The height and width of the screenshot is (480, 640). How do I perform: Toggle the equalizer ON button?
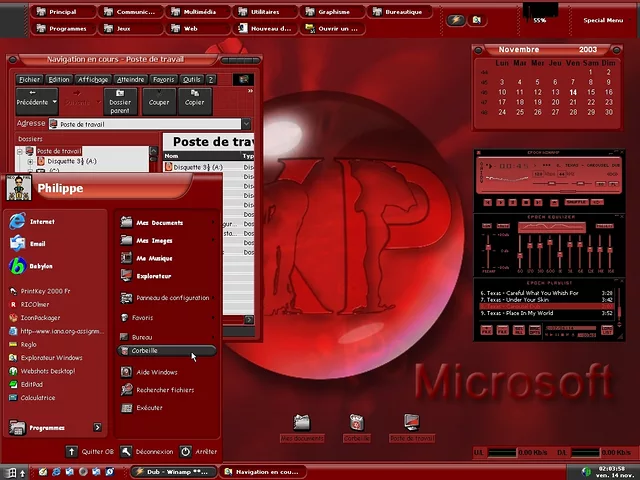point(485,225)
